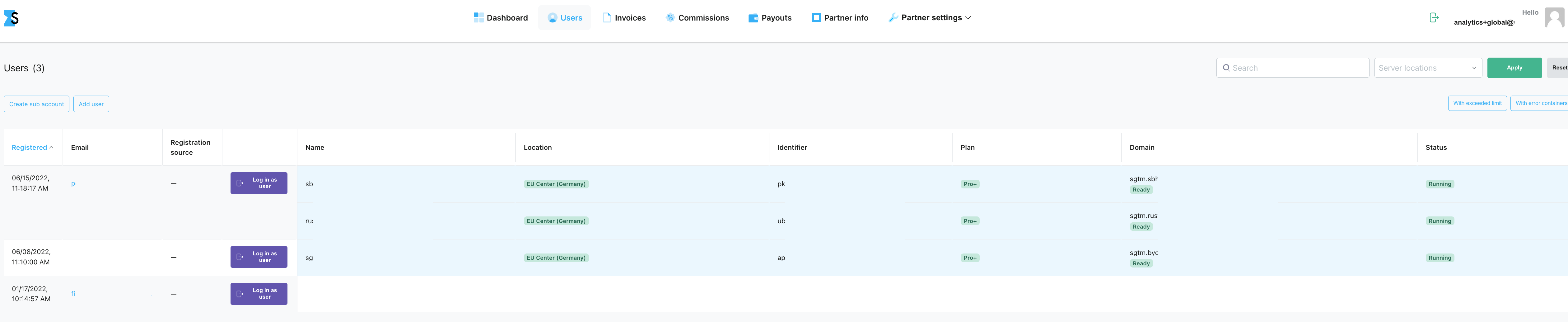Click the Partner info square icon
Image resolution: width=1568 pixels, height=322 pixels.
[816, 18]
